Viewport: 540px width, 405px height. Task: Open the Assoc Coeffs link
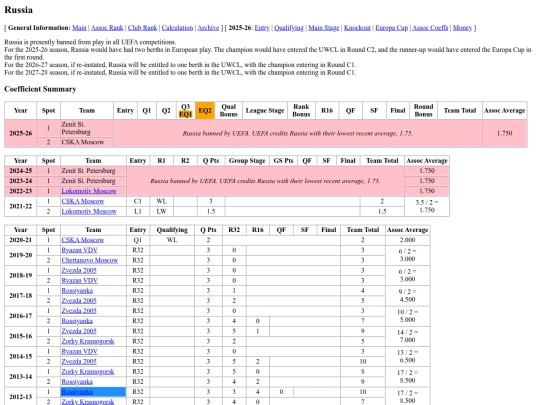430,28
